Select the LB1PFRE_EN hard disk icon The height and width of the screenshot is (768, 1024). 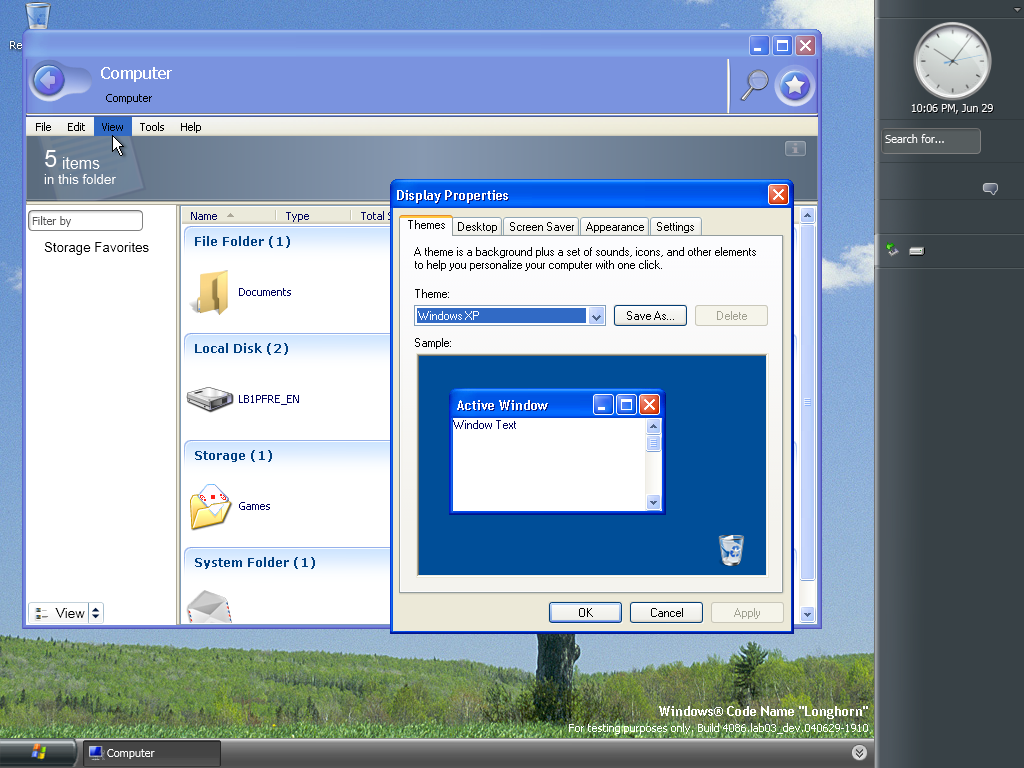tap(210, 399)
